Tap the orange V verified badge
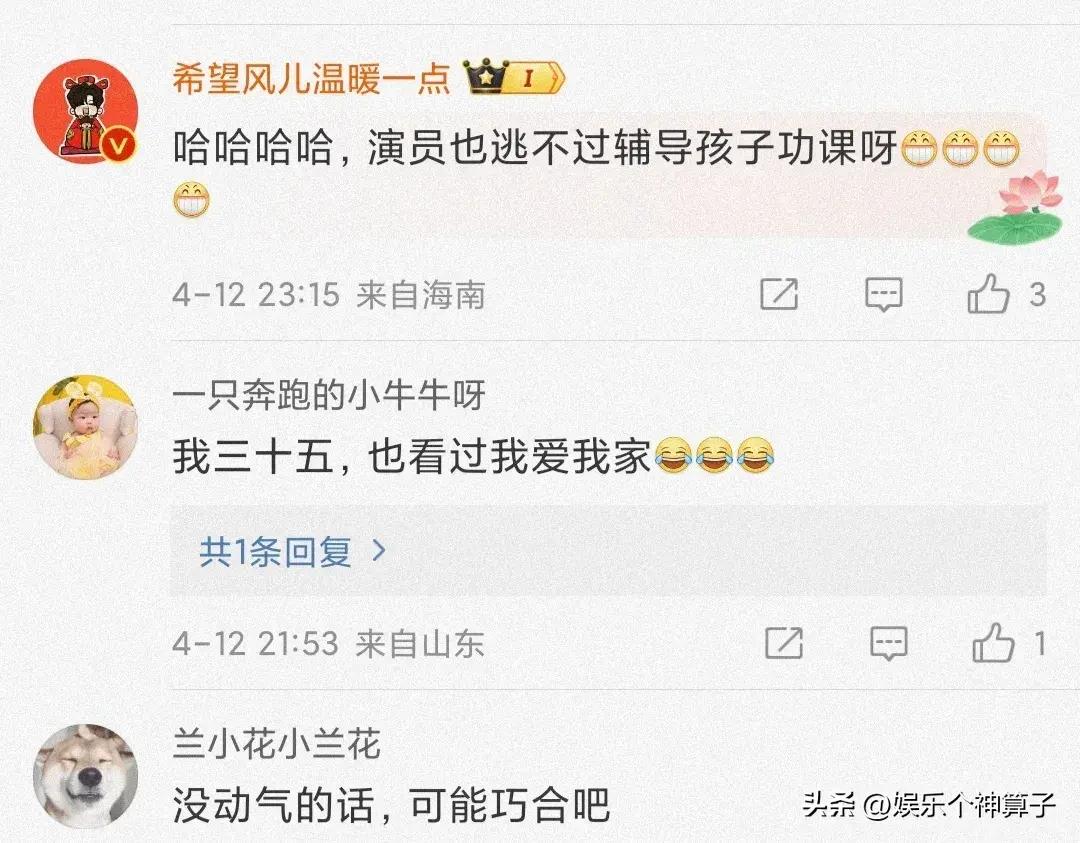 pos(120,145)
